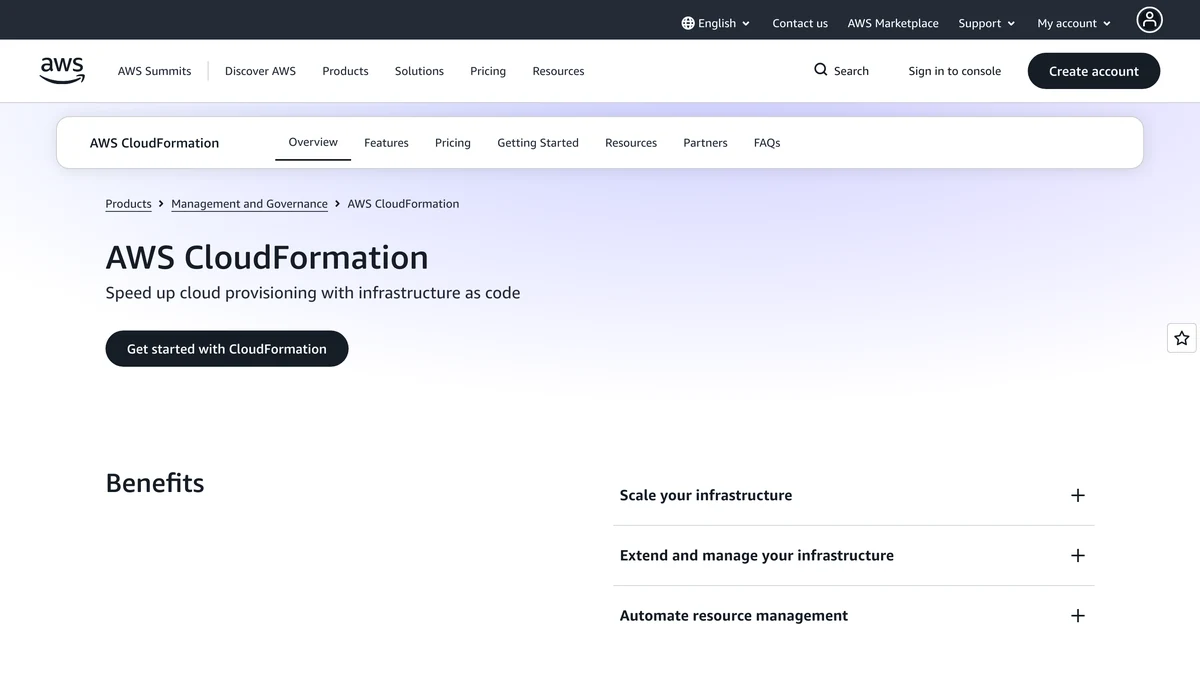1200x675 pixels.
Task: Open the Support dropdown menu
Action: click(x=986, y=23)
